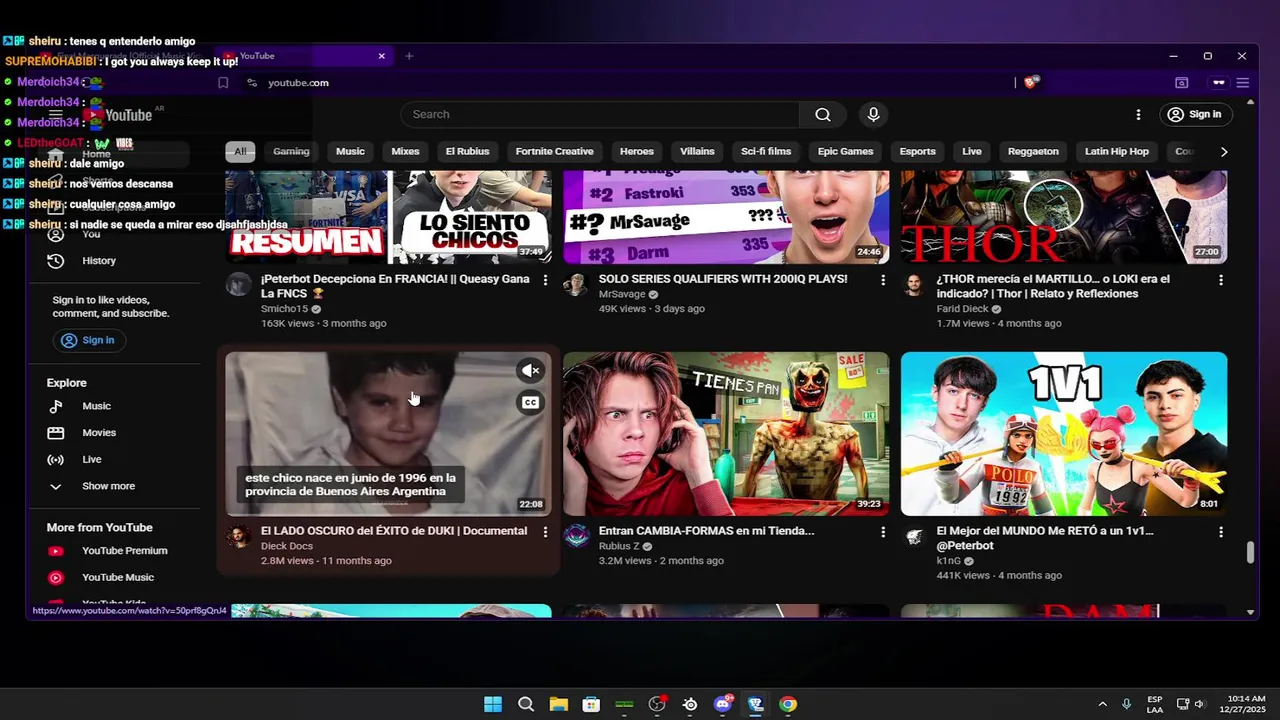The height and width of the screenshot is (720, 1280).
Task: Open the 'SOLO SERIES QUALIFIERS WITH 200IQ PLAYS' title
Action: pyautogui.click(x=723, y=279)
